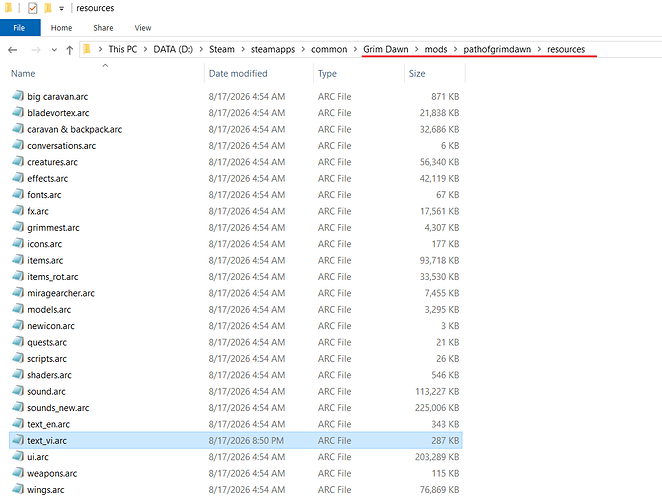This screenshot has height=499, width=662.
Task: Open the Share ribbon tab
Action: (103, 28)
